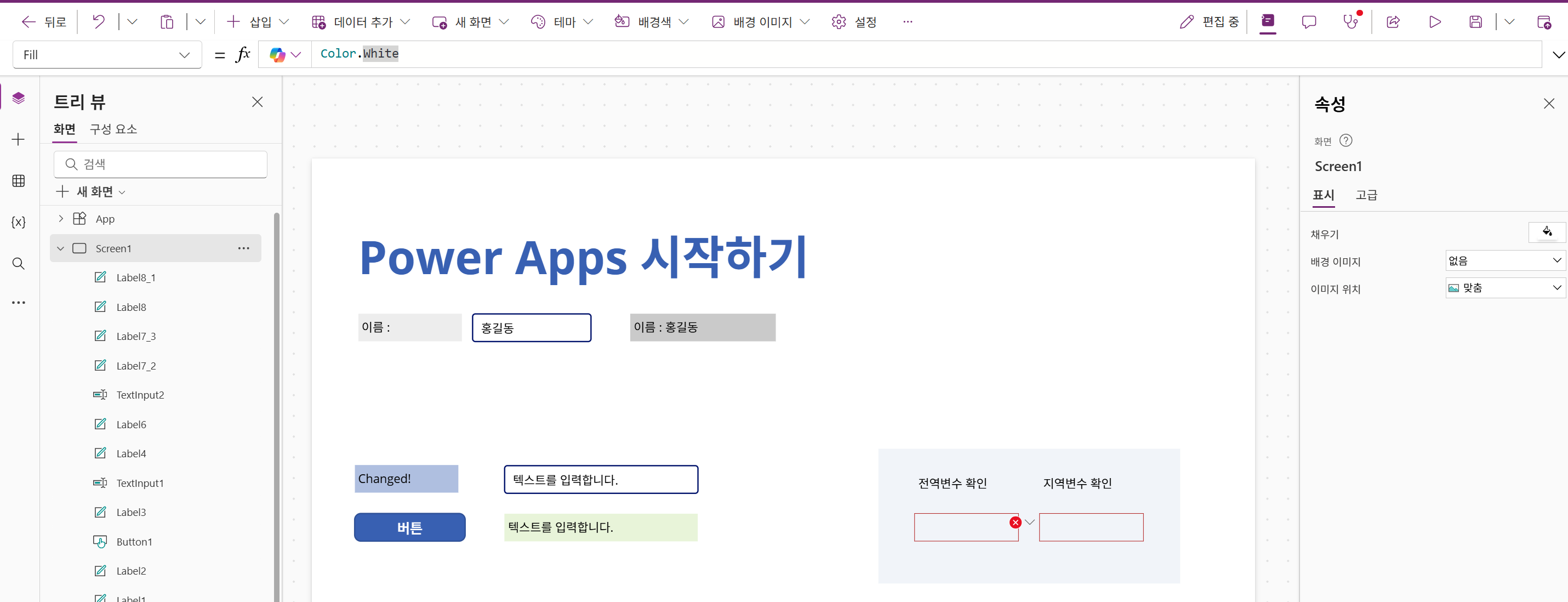Click the 버튼 button on canvas
The width and height of the screenshot is (1568, 602).
pyautogui.click(x=409, y=527)
